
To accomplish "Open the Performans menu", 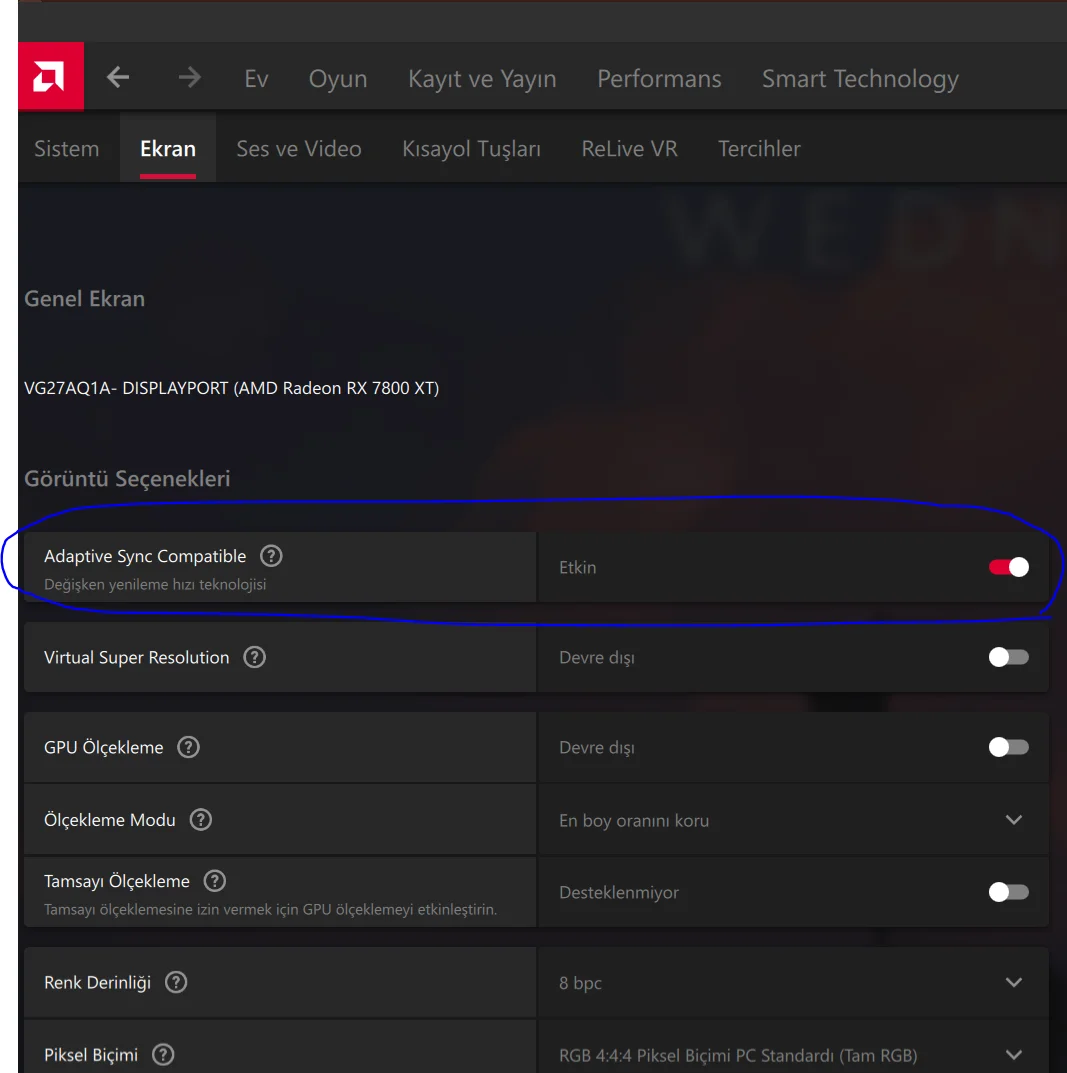I will click(659, 79).
